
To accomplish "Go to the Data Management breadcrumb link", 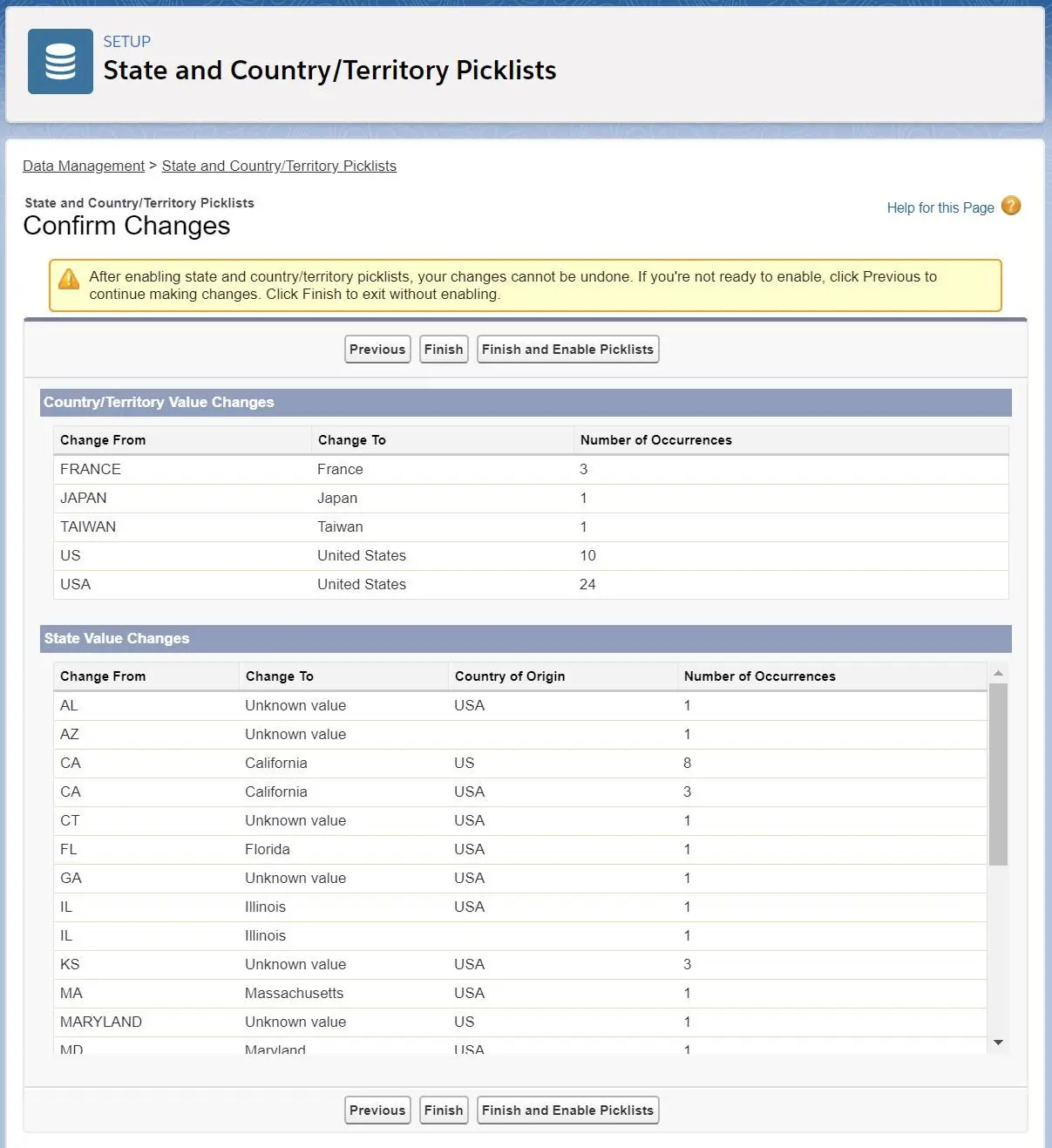I will (84, 166).
